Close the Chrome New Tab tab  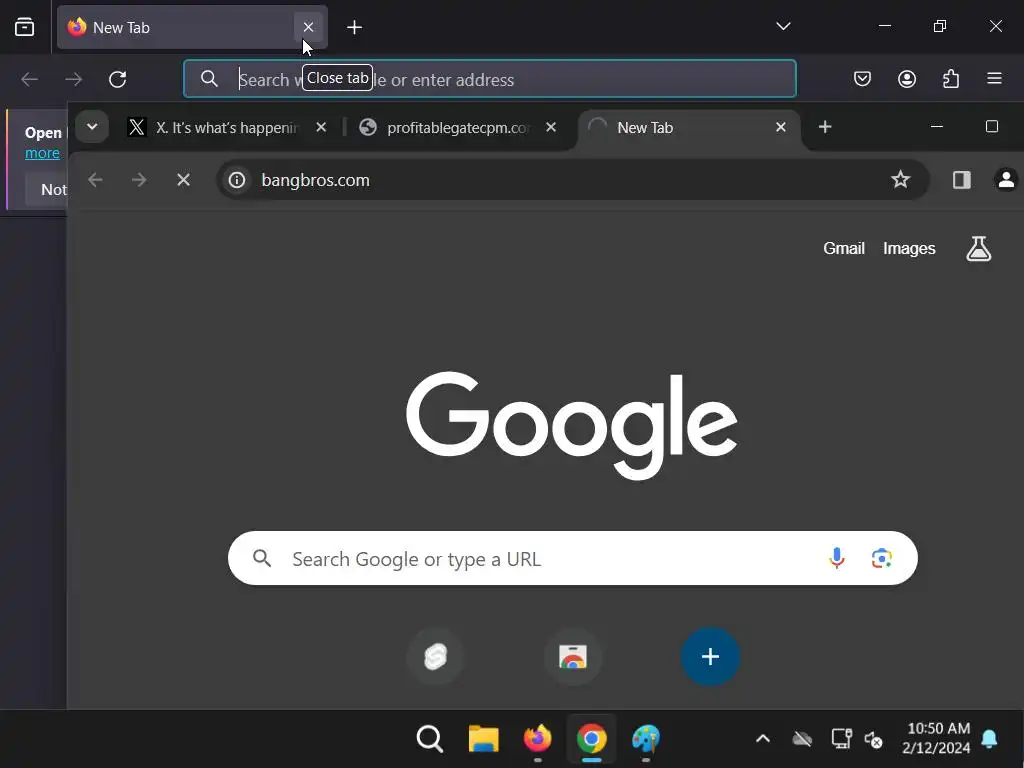(x=780, y=127)
